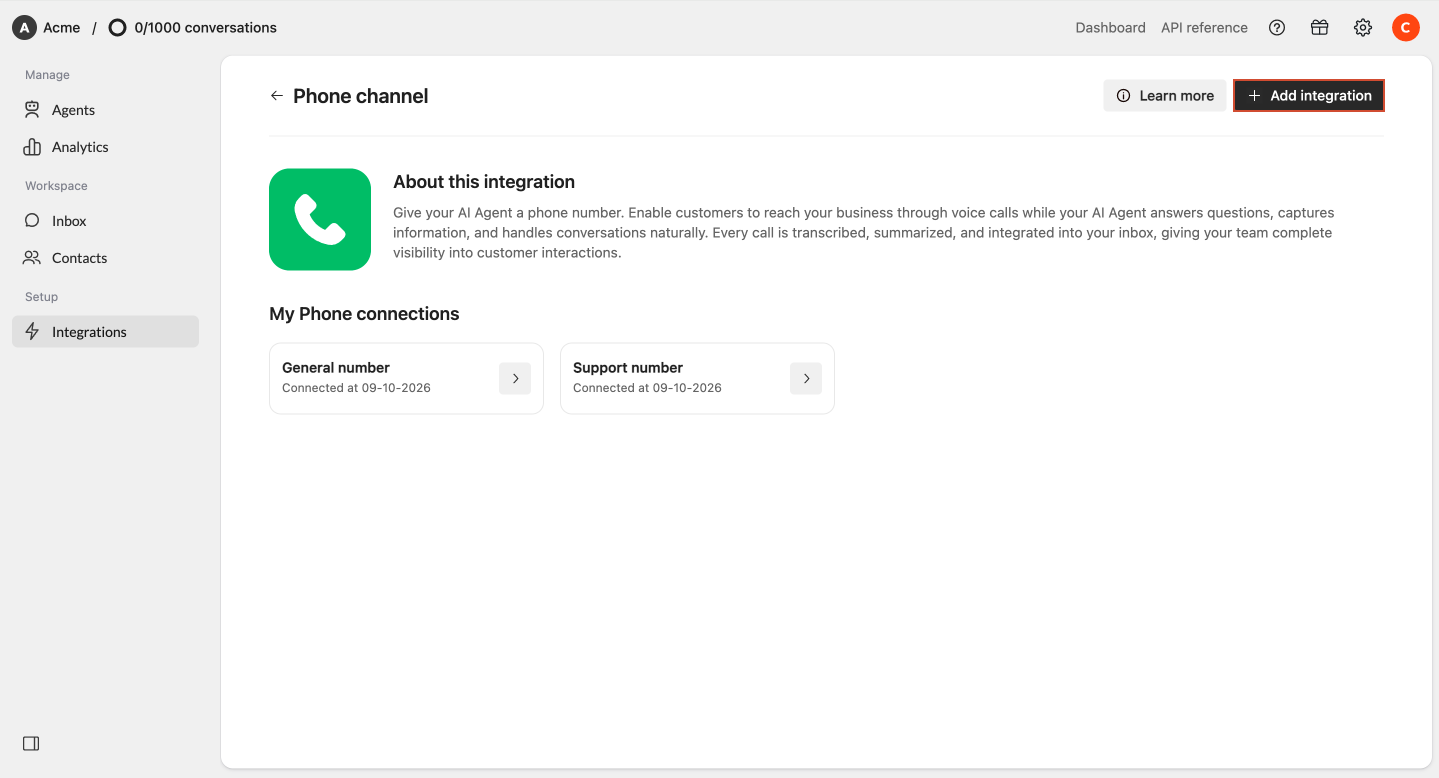Click the Support number card title
Image resolution: width=1439 pixels, height=778 pixels.
point(628,368)
